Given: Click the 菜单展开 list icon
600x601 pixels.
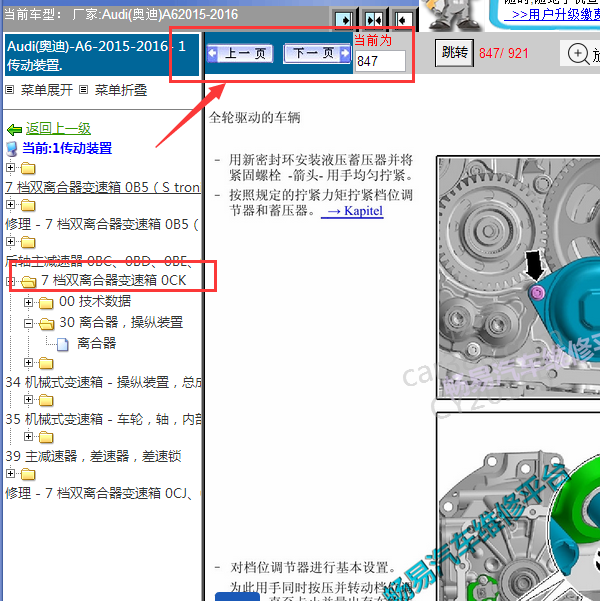Looking at the screenshot, I should point(10,90).
